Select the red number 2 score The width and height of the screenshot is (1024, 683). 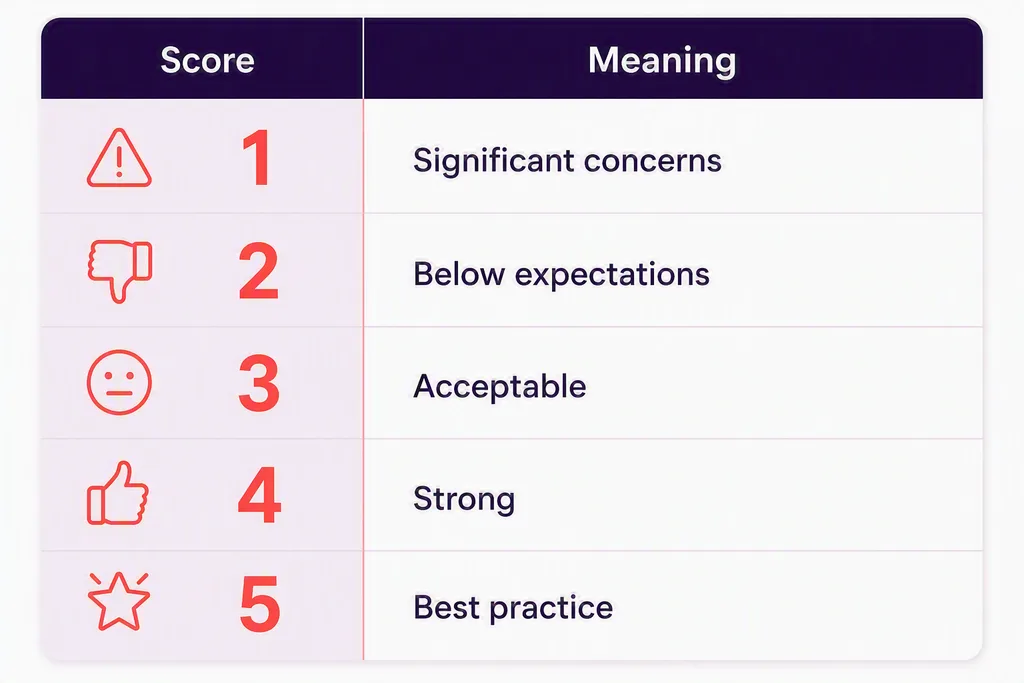coord(259,271)
